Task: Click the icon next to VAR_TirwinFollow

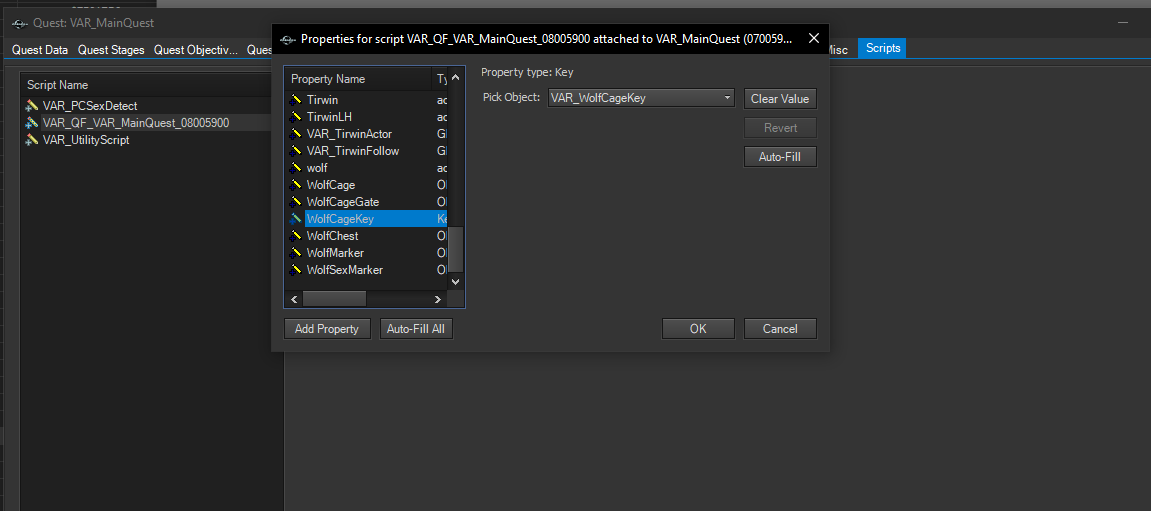Action: 296,151
